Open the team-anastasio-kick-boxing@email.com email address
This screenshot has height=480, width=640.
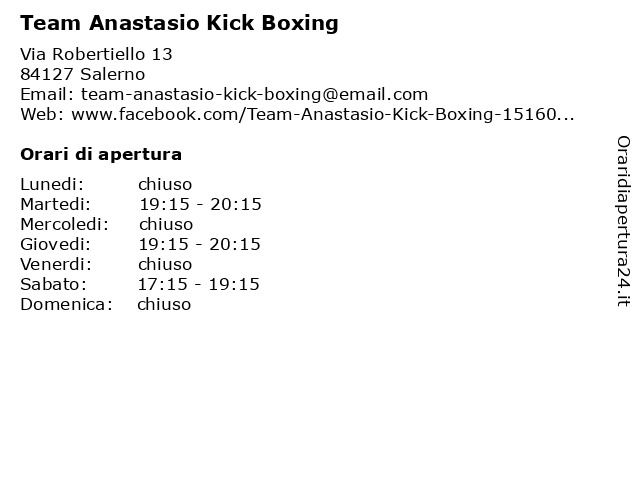point(254,94)
